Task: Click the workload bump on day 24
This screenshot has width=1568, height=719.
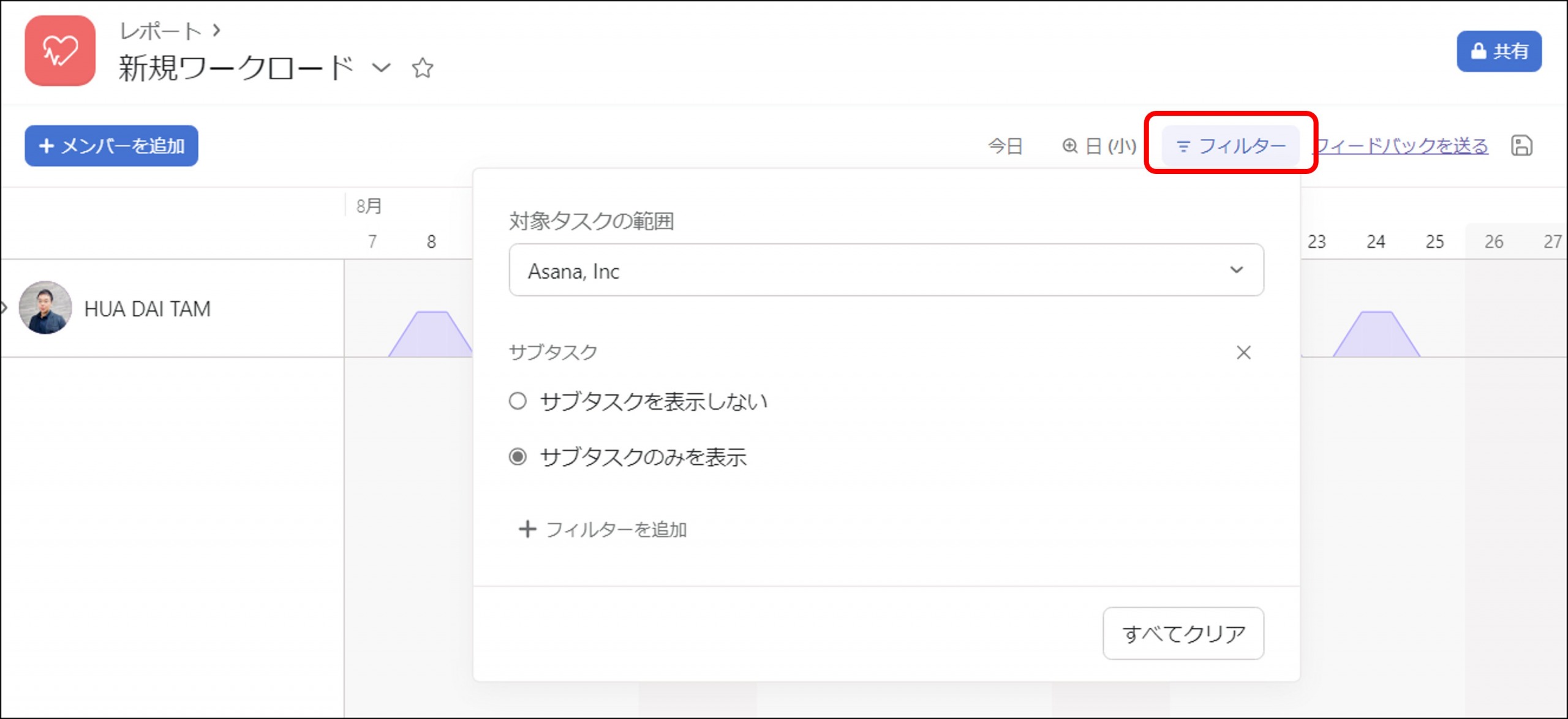Action: click(1376, 334)
